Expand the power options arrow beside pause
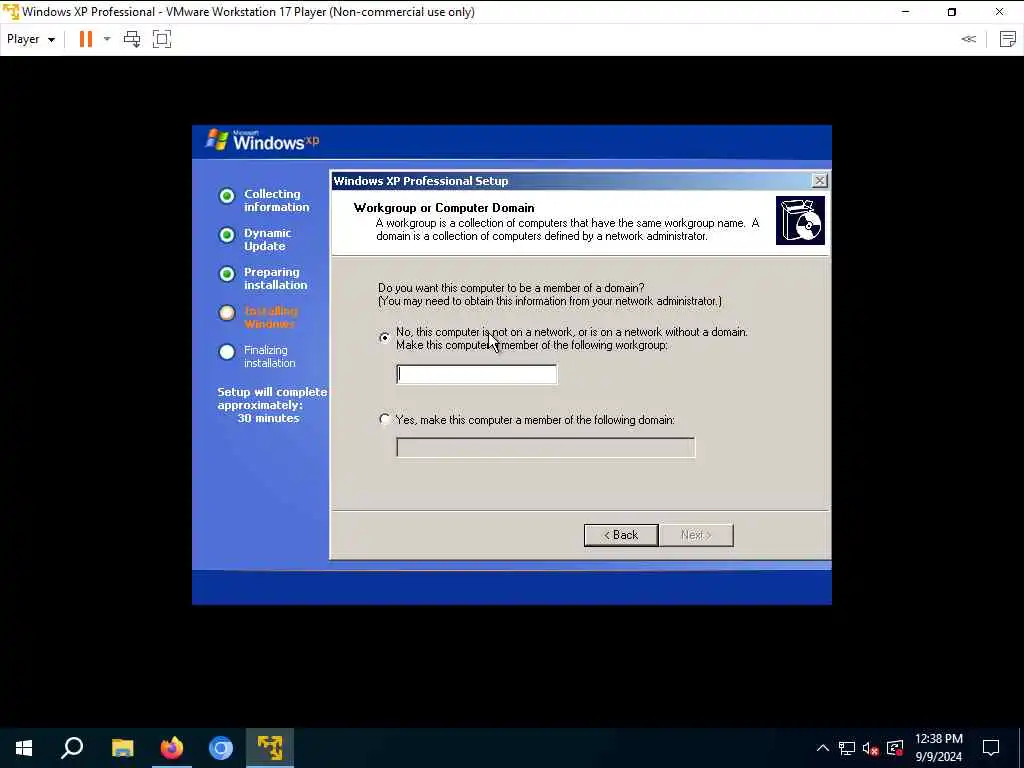Image resolution: width=1024 pixels, height=768 pixels. 107,39
